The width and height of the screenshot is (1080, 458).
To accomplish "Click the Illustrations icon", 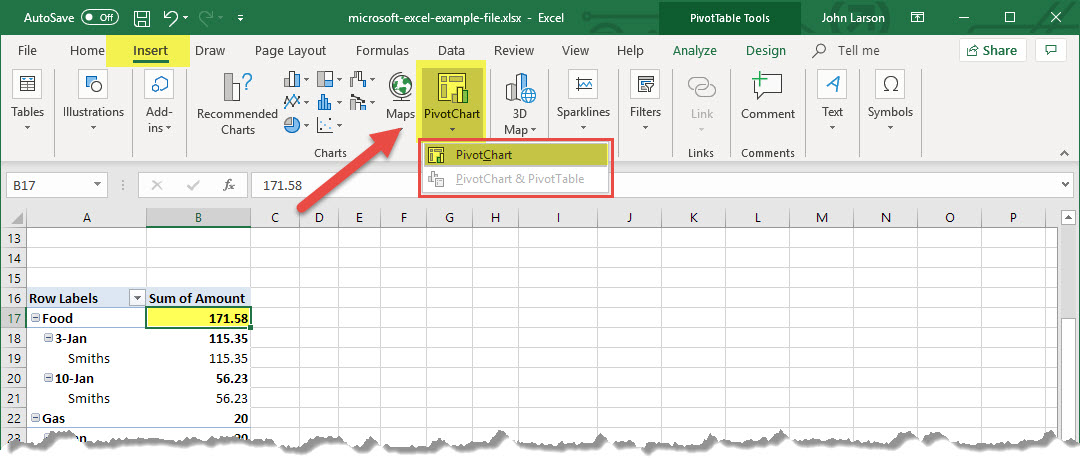I will click(93, 86).
